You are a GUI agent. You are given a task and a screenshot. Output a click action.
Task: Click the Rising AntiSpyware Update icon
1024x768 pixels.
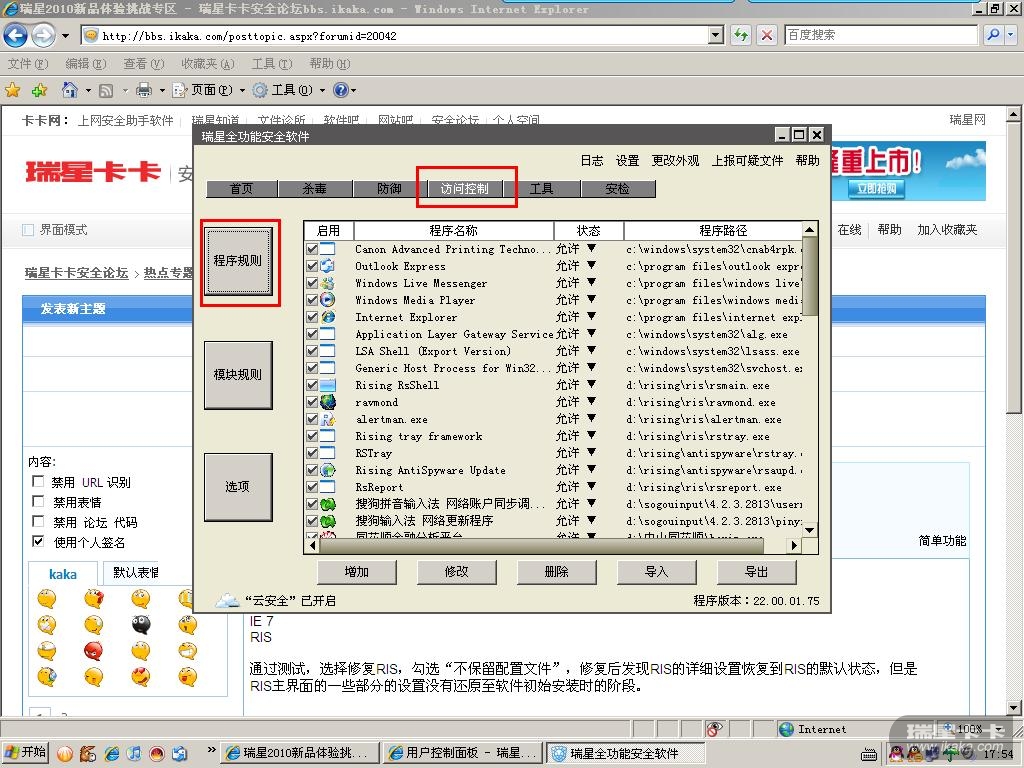tap(327, 470)
